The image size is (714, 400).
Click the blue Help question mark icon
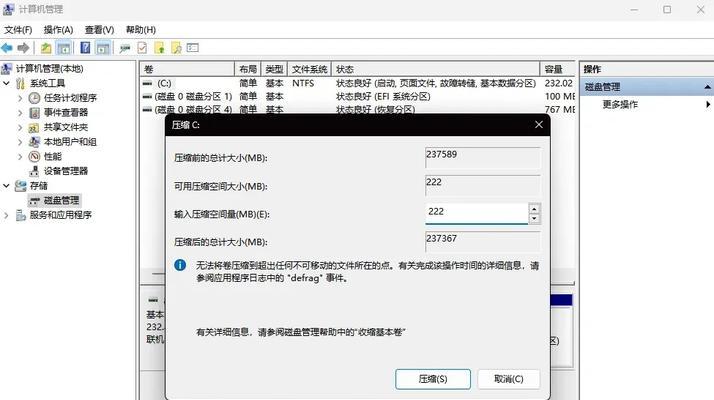pos(85,48)
